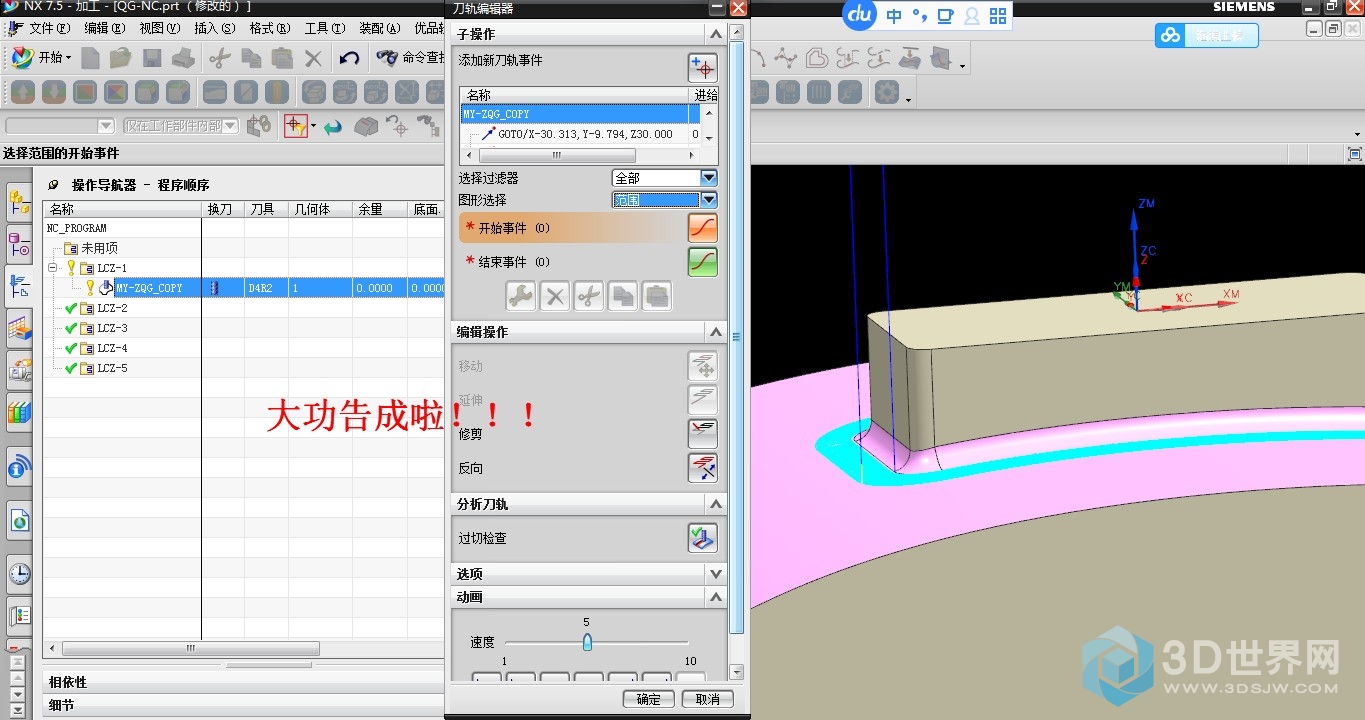This screenshot has width=1365, height=720.
Task: Click the Cancel (取消) button
Action: (707, 699)
